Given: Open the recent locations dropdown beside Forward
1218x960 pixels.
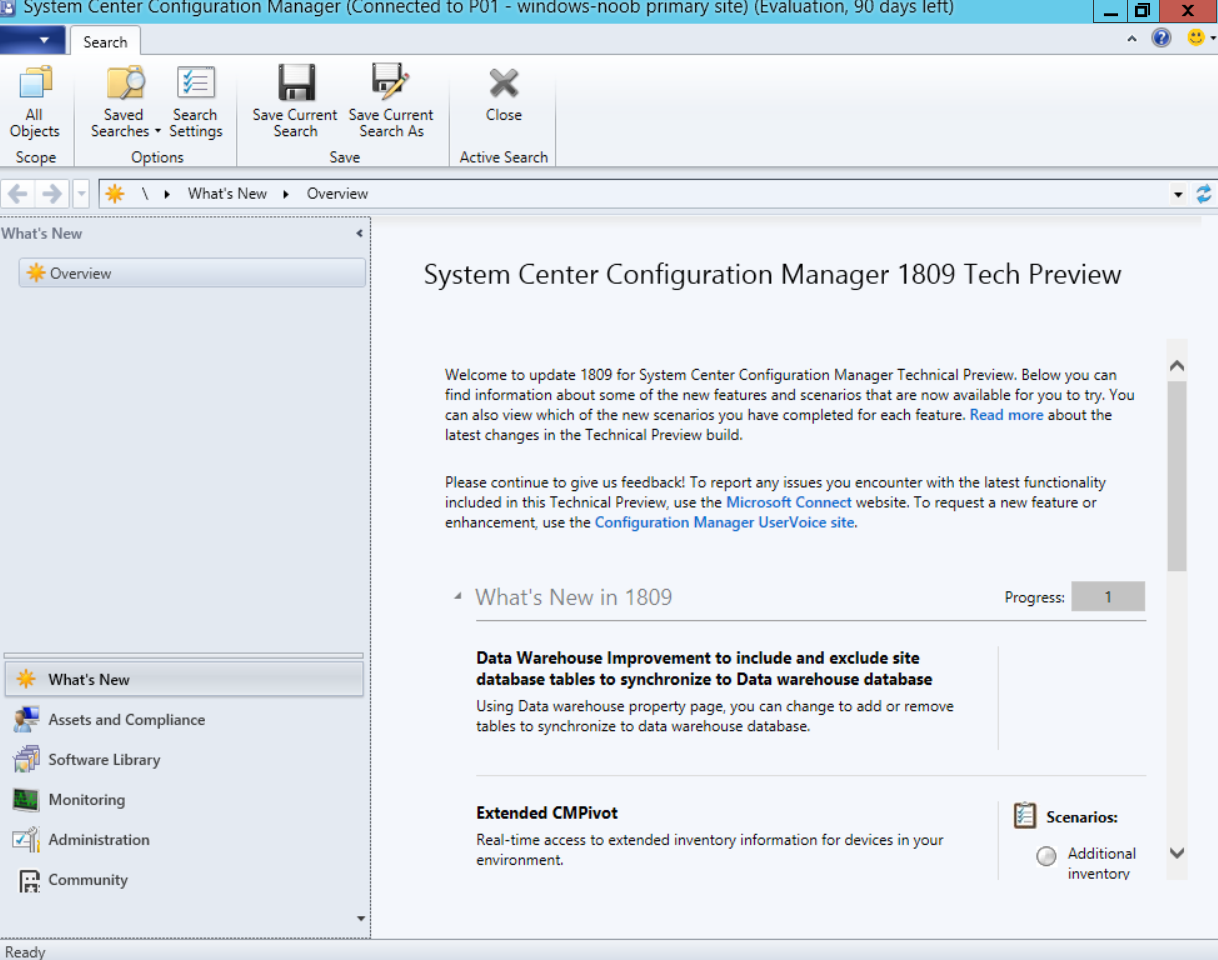Looking at the screenshot, I should coord(82,194).
